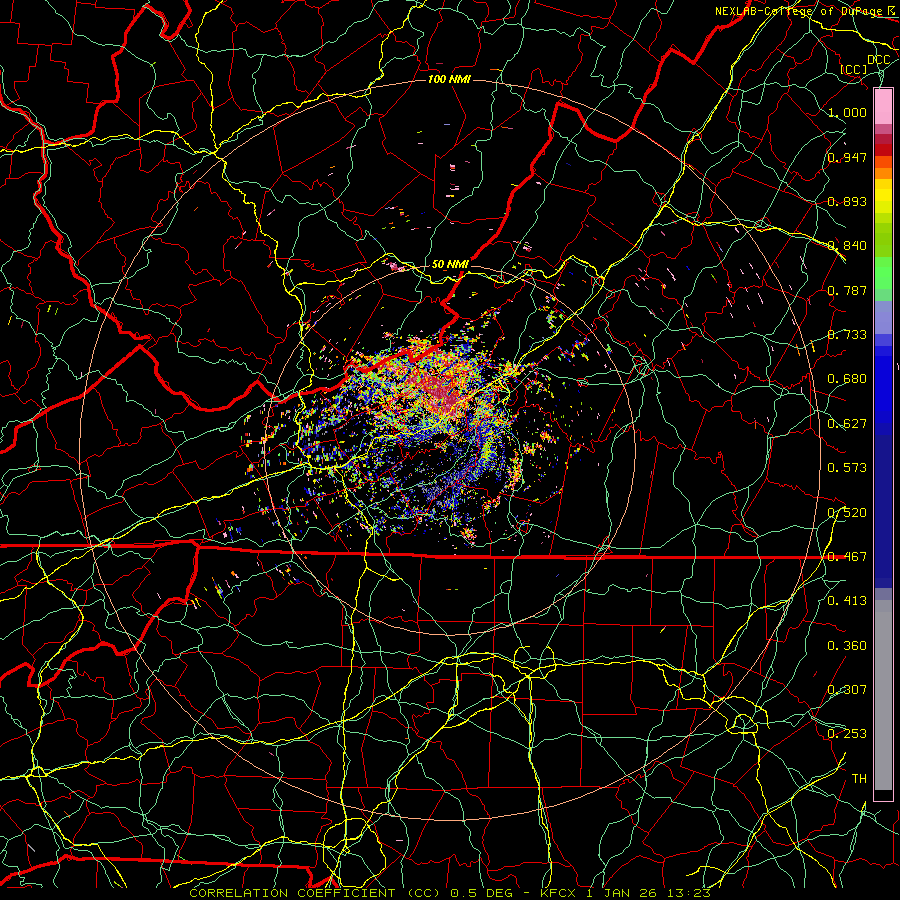Select the 0.680 scale value
Screen dimensions: 900x900
click(847, 379)
